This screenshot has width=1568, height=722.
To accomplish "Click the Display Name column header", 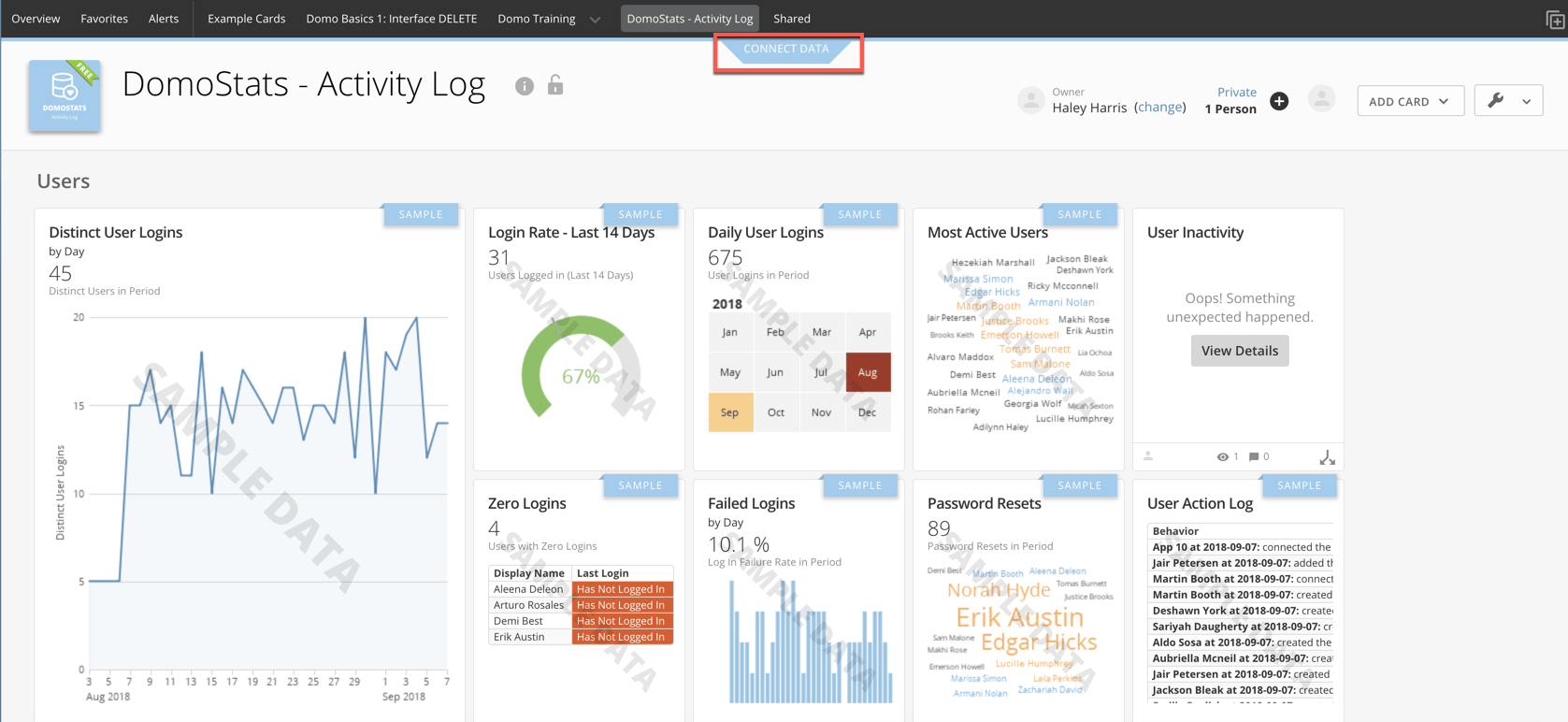I will click(x=529, y=573).
